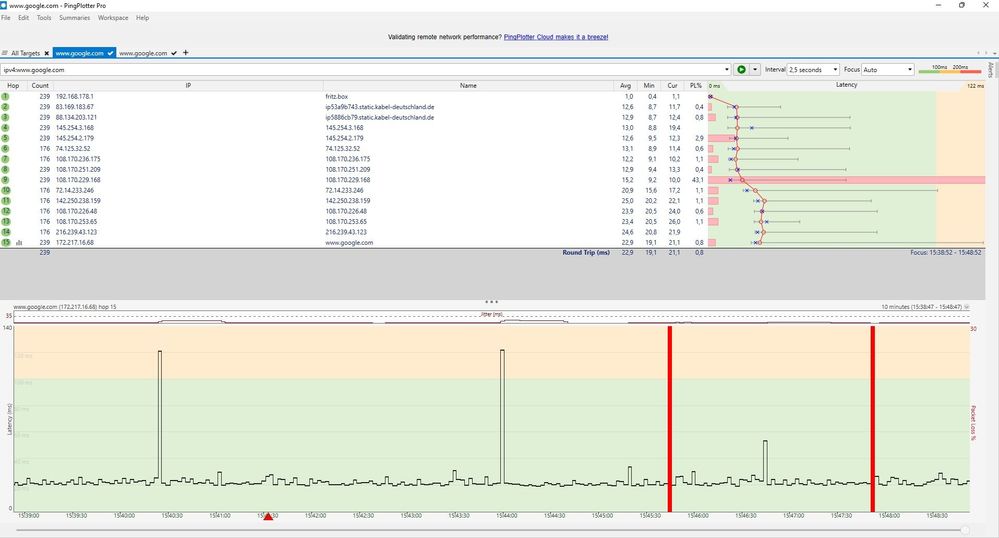
Task: Sort by the Hop column header
Action: [13, 85]
